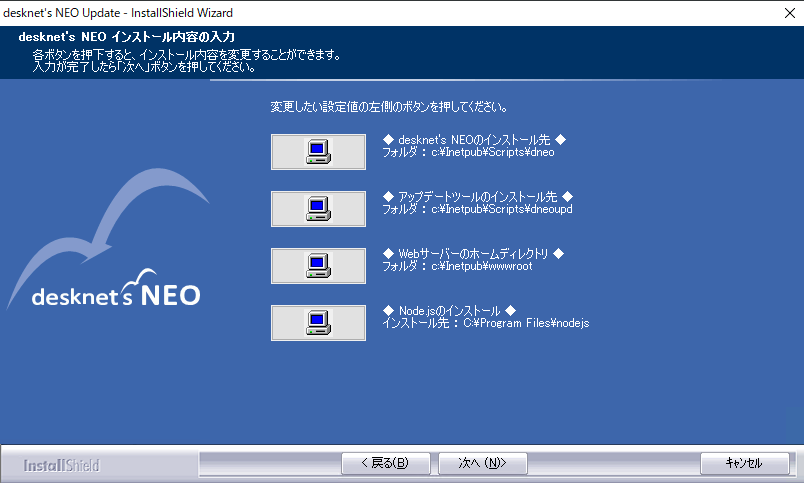
Task: Click install path text C:¥Program Files¥nodejs
Action: click(526, 323)
